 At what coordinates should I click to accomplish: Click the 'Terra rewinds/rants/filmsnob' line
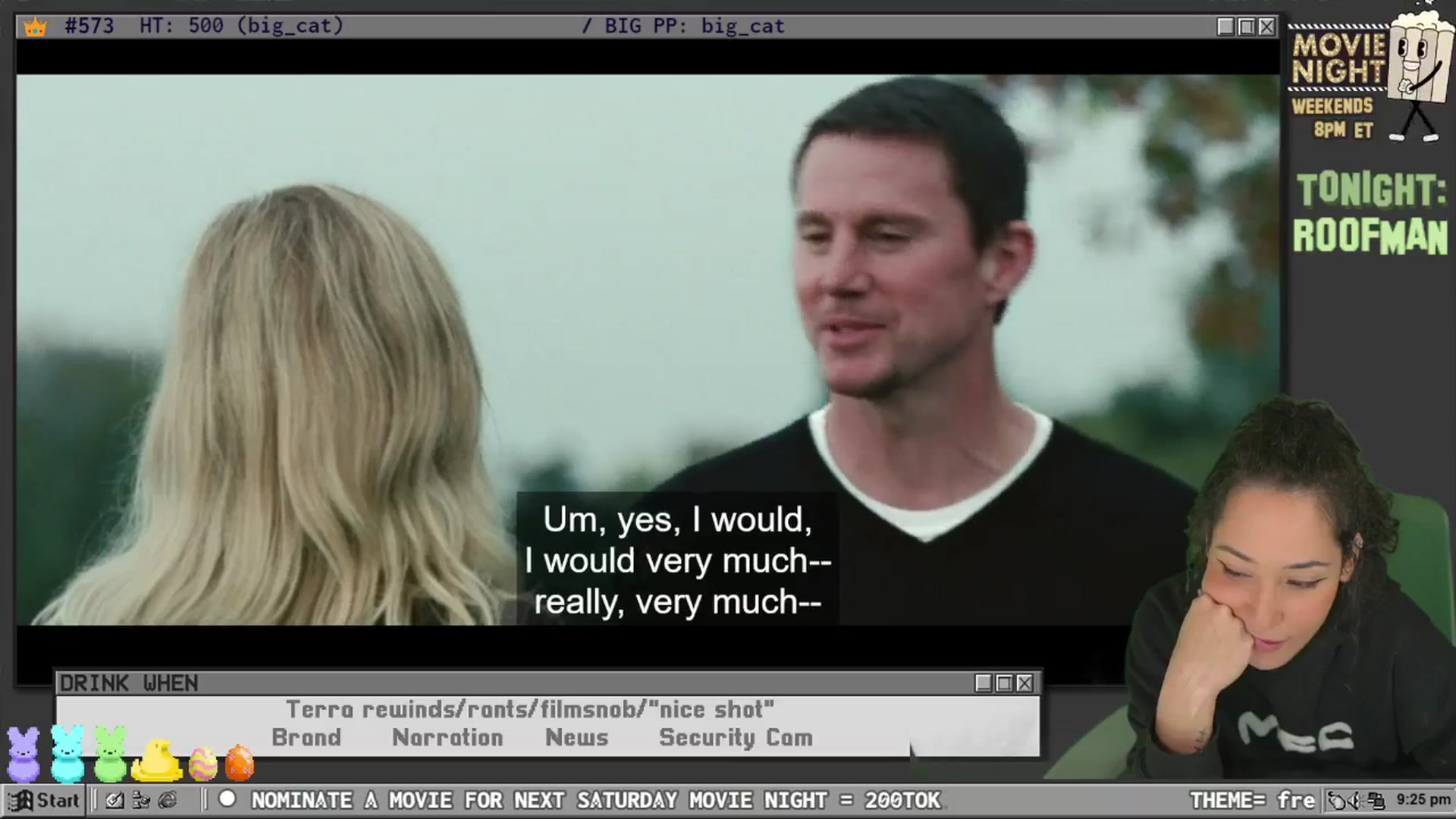point(530,710)
